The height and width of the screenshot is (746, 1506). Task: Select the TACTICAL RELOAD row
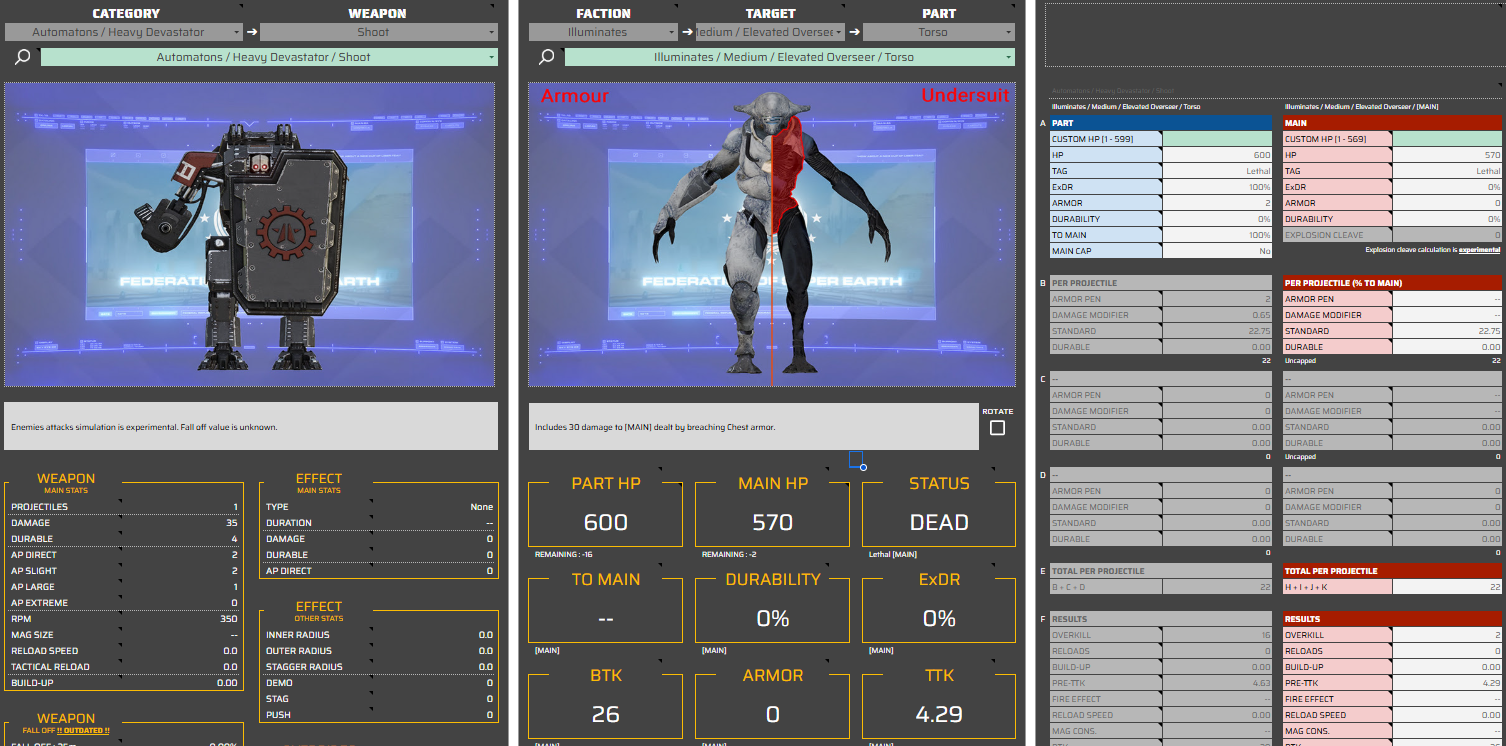[125, 667]
